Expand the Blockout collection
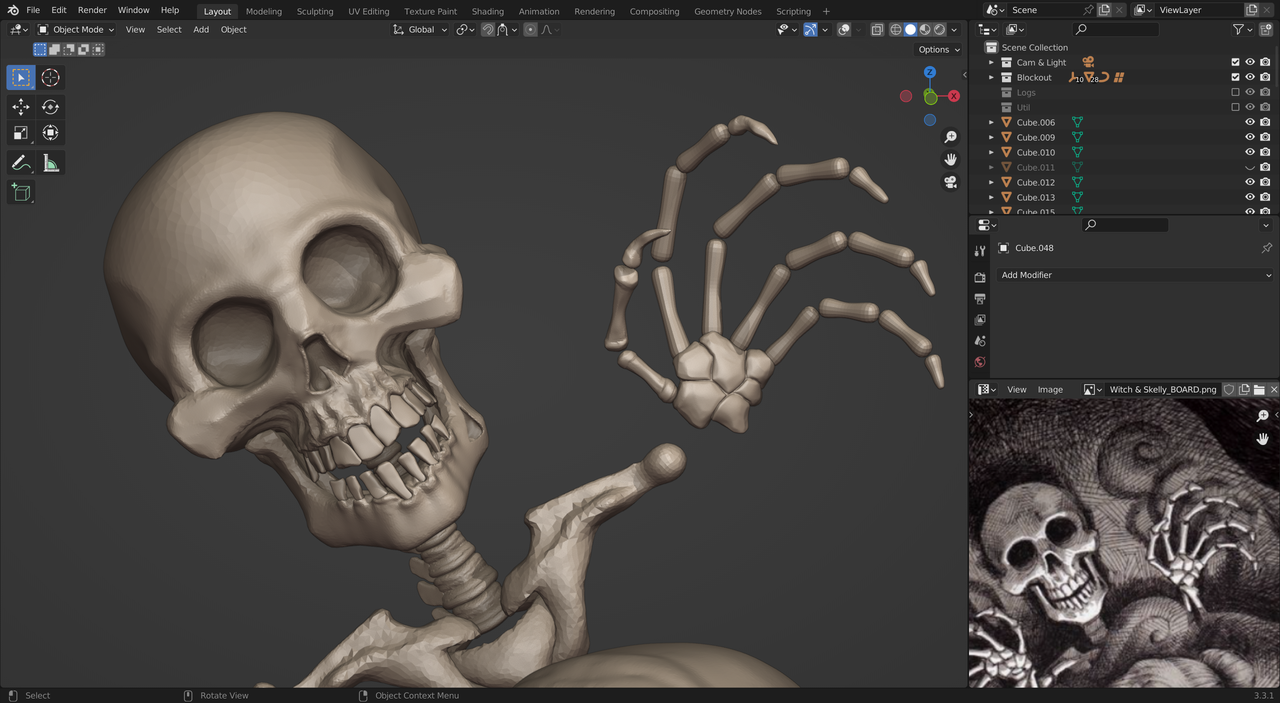Screen dimensions: 1280x703 [x=991, y=77]
